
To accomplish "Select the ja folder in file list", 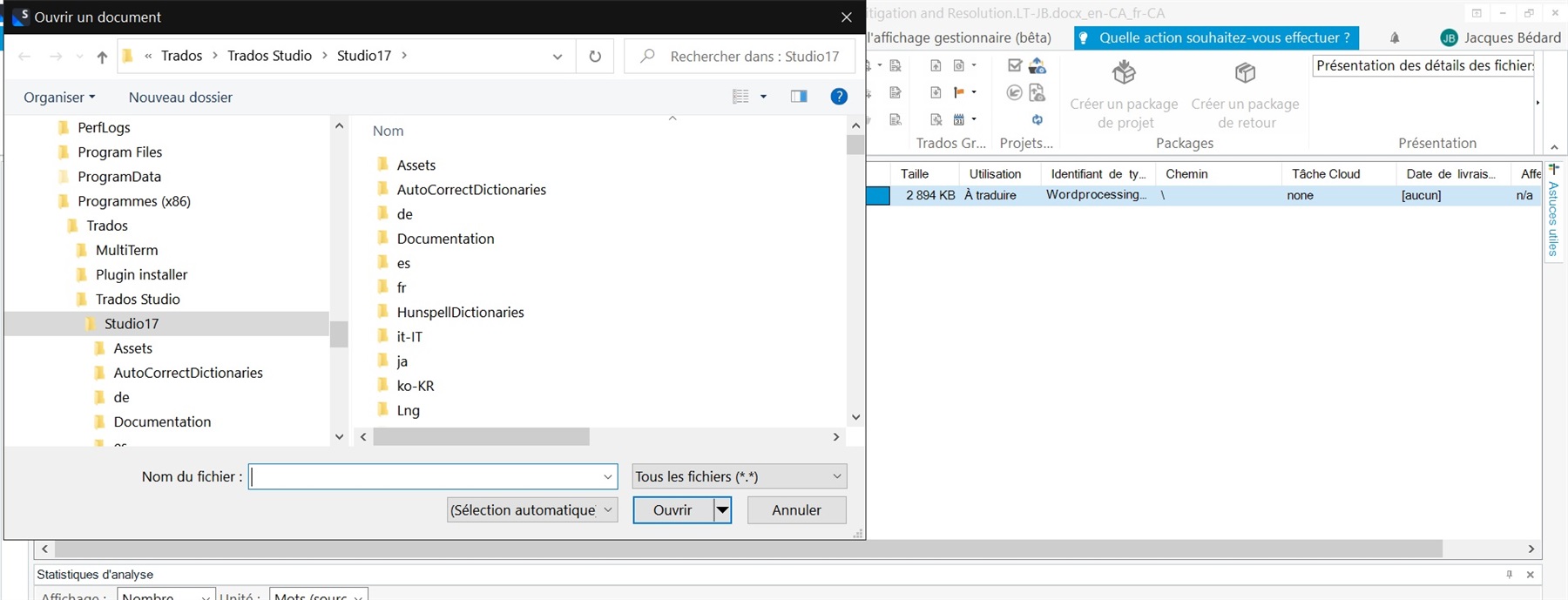I will [x=402, y=361].
